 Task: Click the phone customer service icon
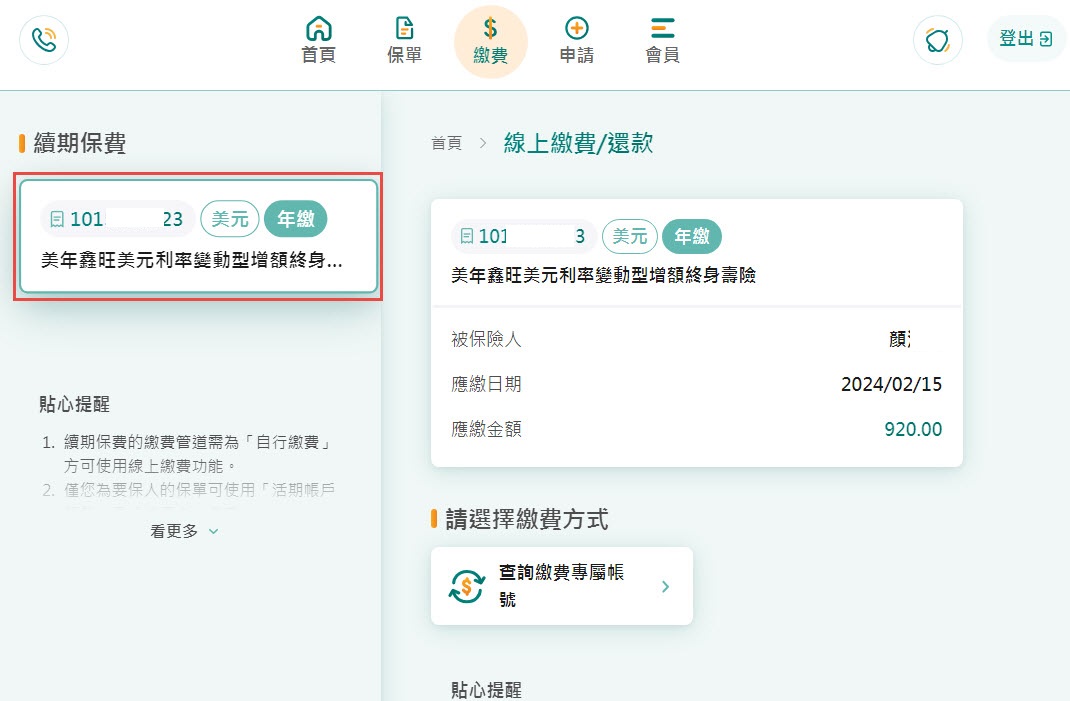point(44,40)
